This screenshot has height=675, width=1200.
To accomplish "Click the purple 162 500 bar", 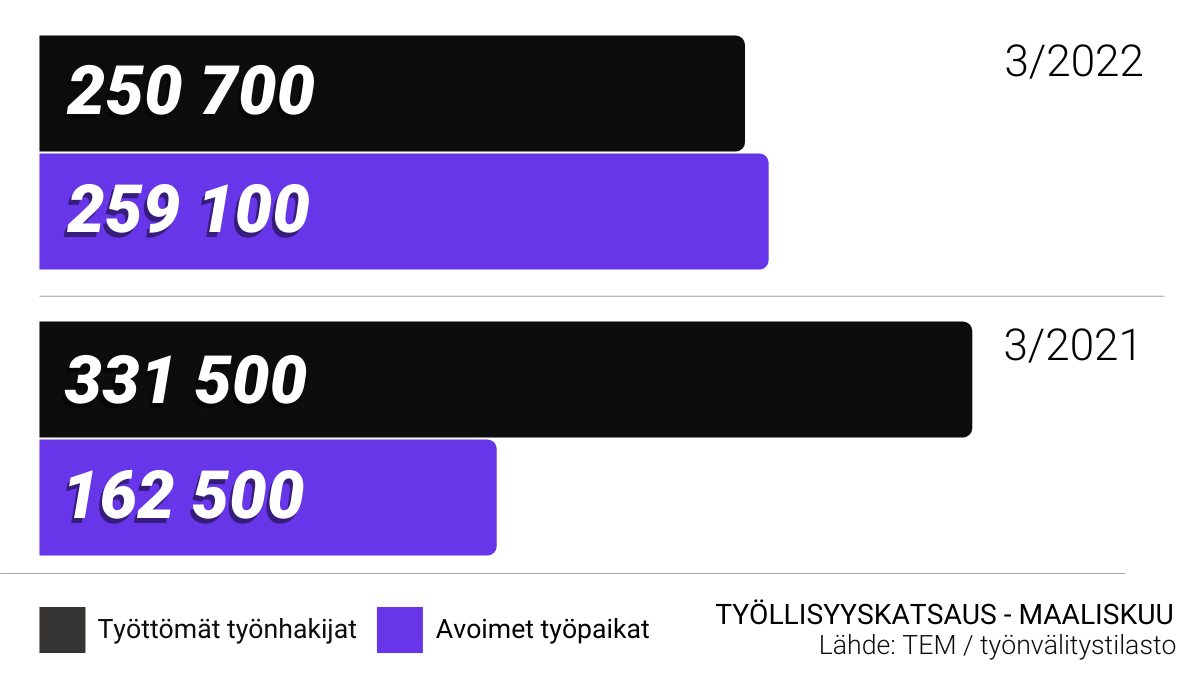I will click(x=268, y=497).
